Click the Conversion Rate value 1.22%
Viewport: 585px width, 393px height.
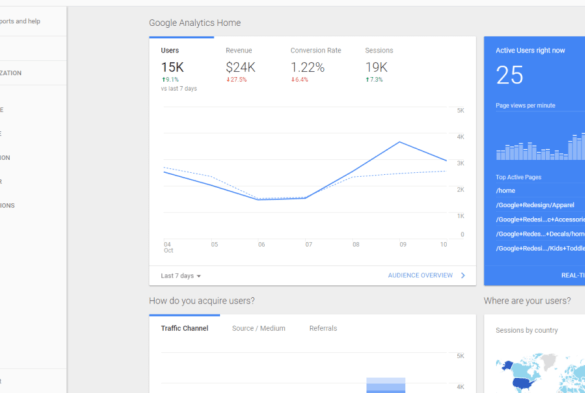[307, 68]
